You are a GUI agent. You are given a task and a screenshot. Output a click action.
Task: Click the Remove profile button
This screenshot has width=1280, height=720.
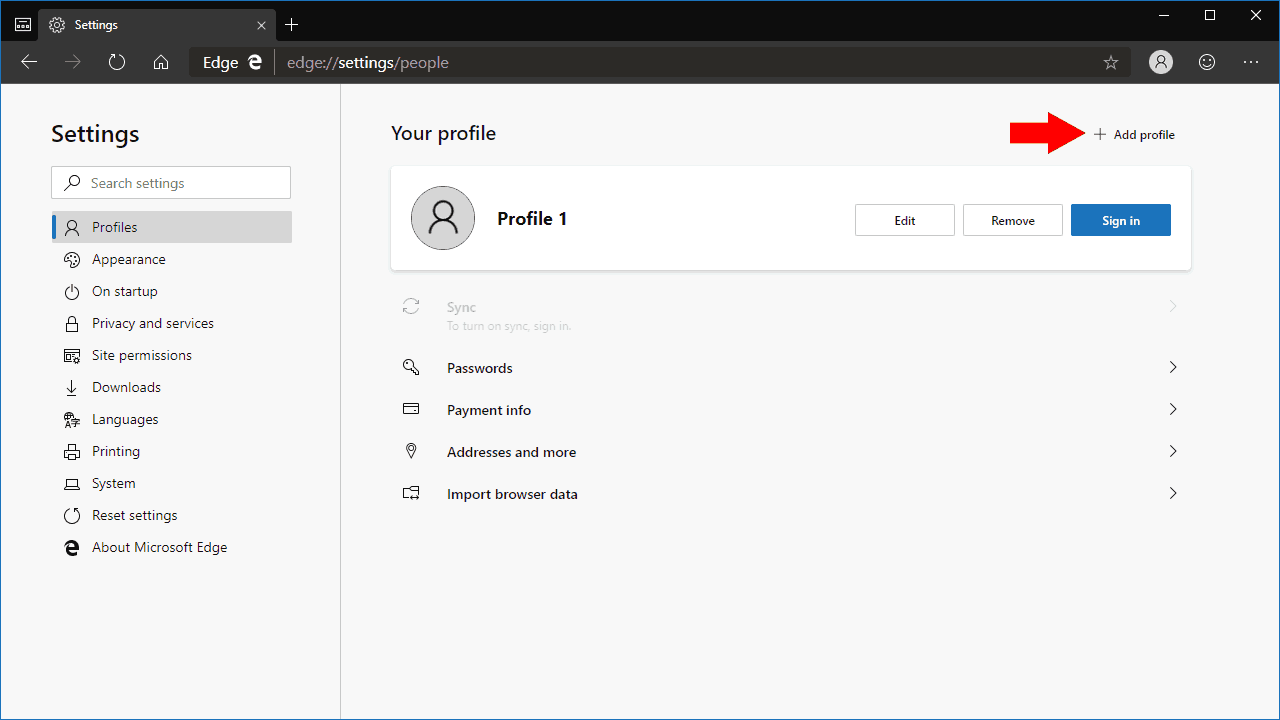1013,220
